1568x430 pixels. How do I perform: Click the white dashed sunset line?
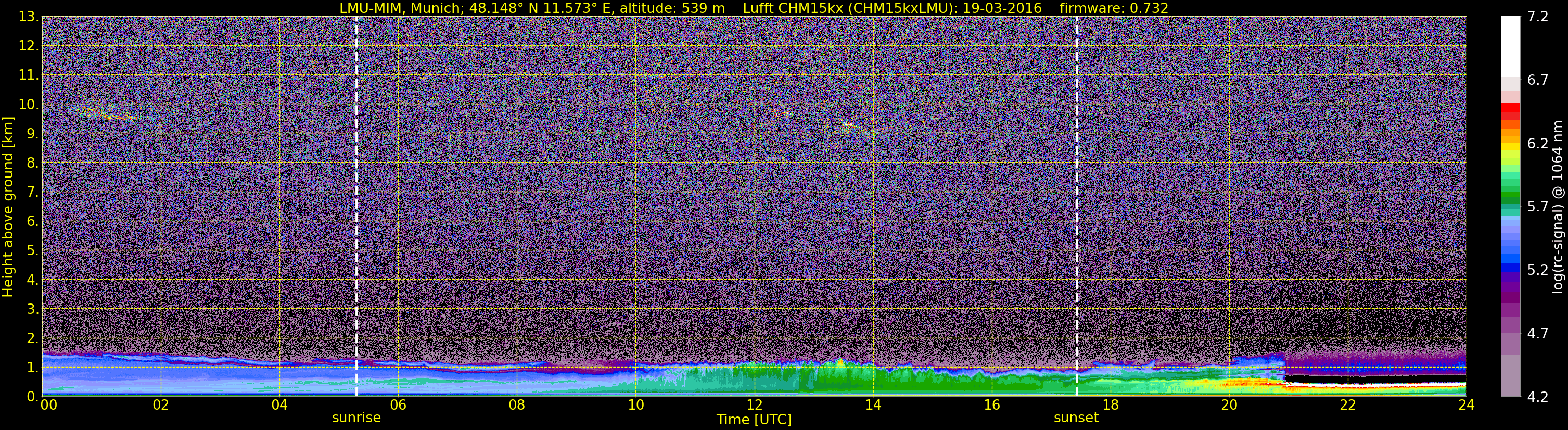click(1077, 207)
